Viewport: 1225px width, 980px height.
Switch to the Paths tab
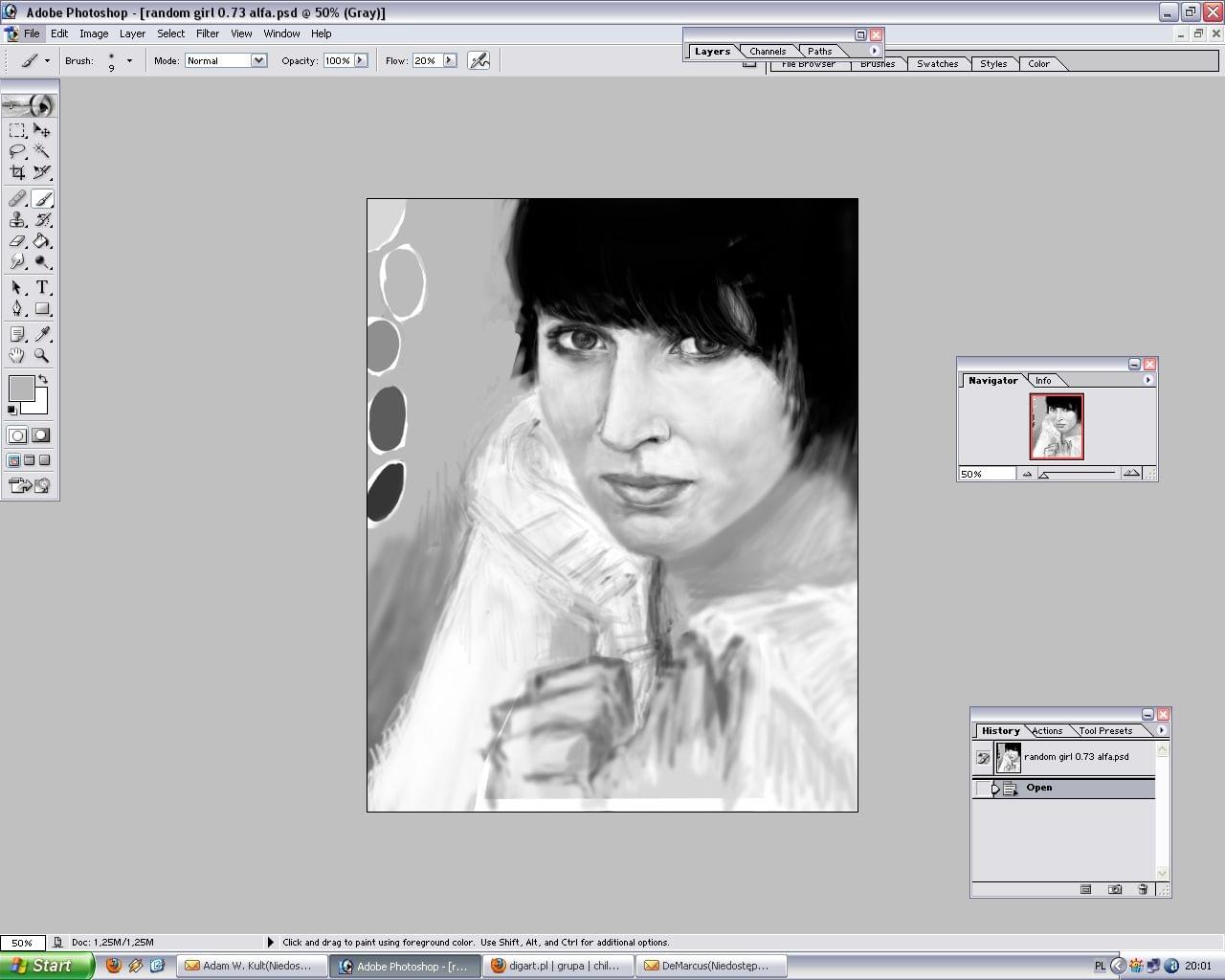click(820, 52)
